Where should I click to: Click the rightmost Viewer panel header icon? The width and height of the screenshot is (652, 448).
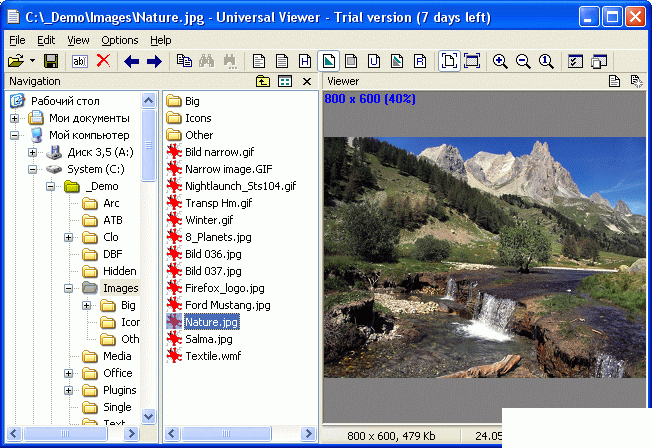(636, 81)
